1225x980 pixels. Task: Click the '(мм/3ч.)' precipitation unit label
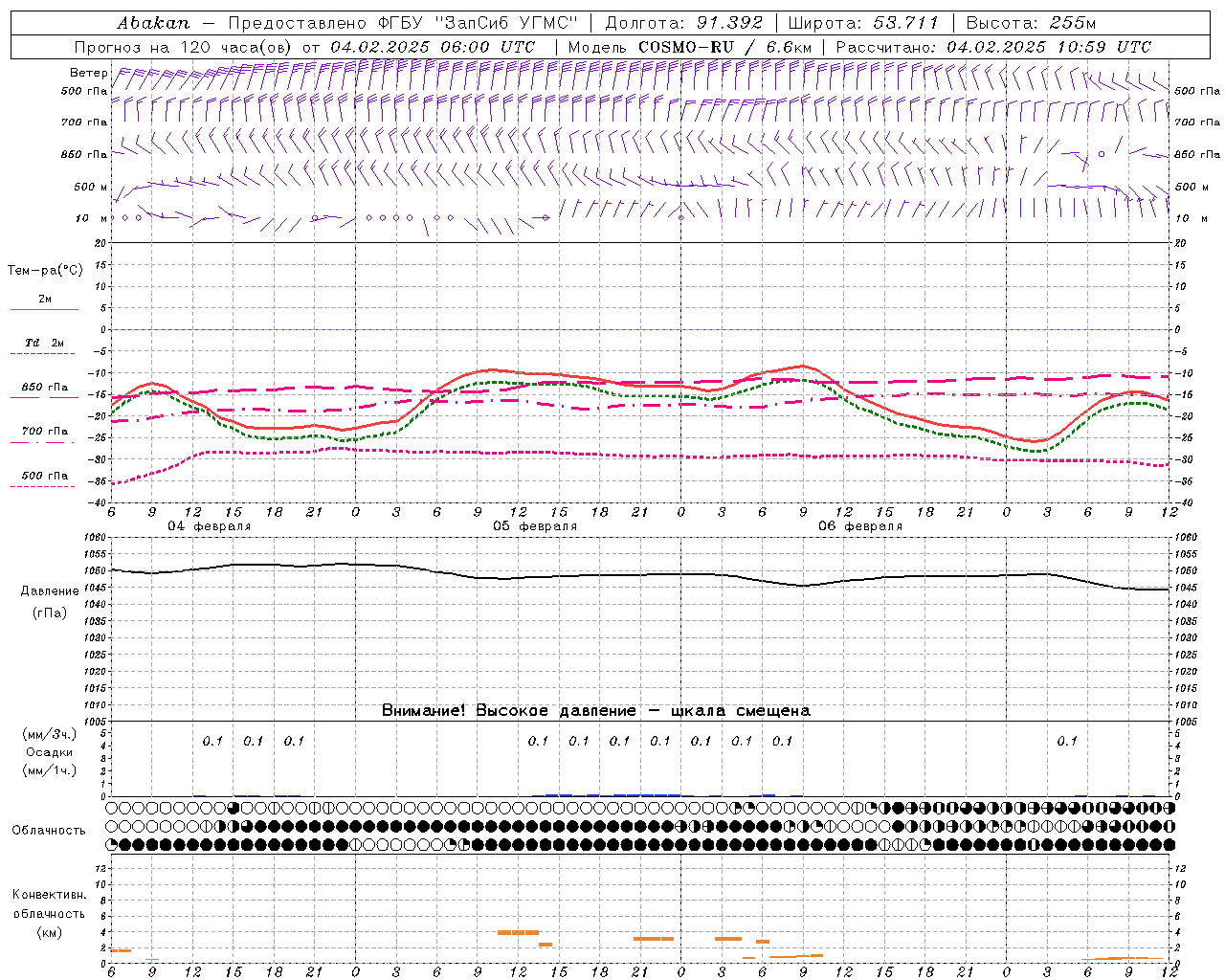50,734
